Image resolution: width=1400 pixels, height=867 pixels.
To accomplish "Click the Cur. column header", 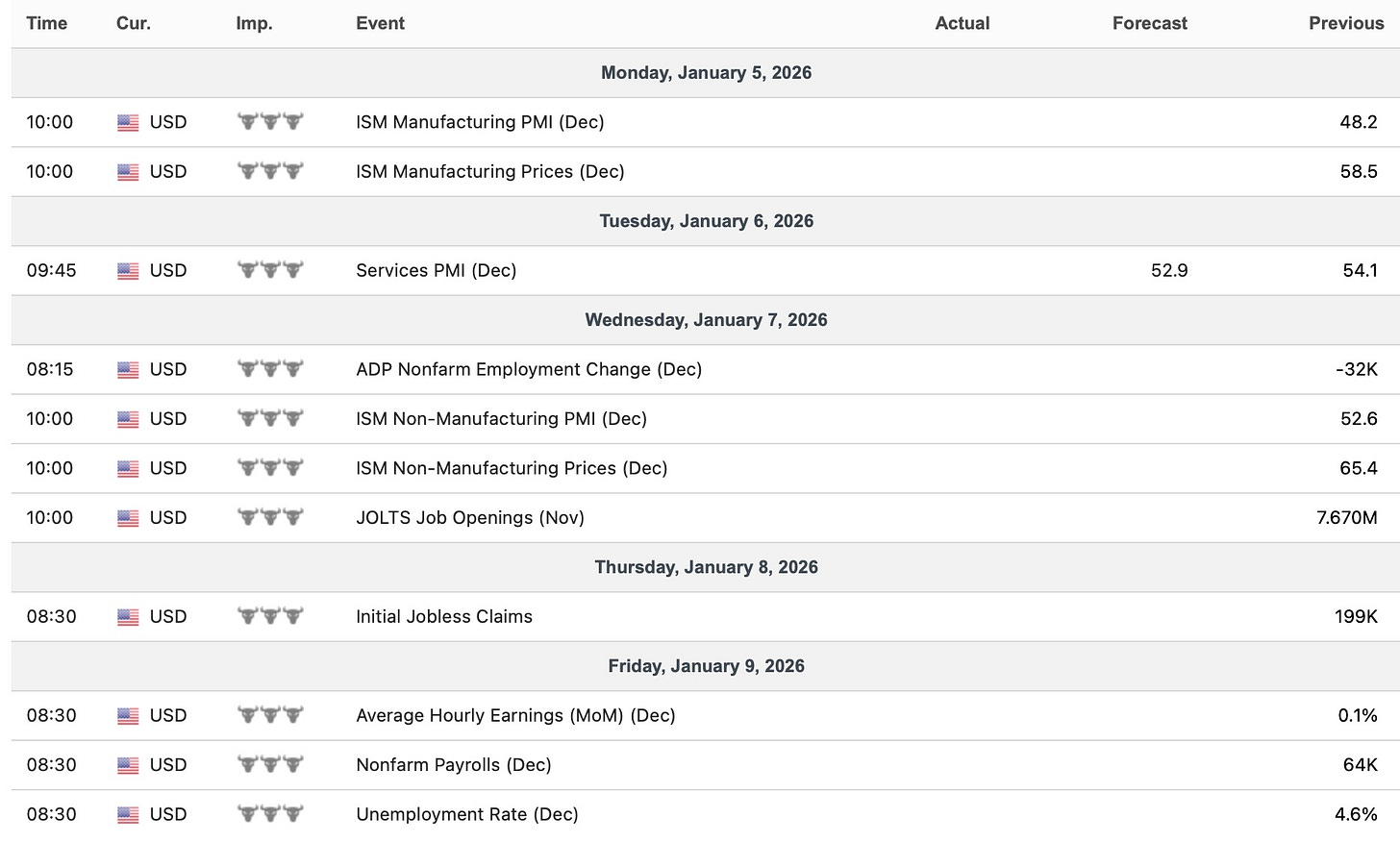I will 134,23.
